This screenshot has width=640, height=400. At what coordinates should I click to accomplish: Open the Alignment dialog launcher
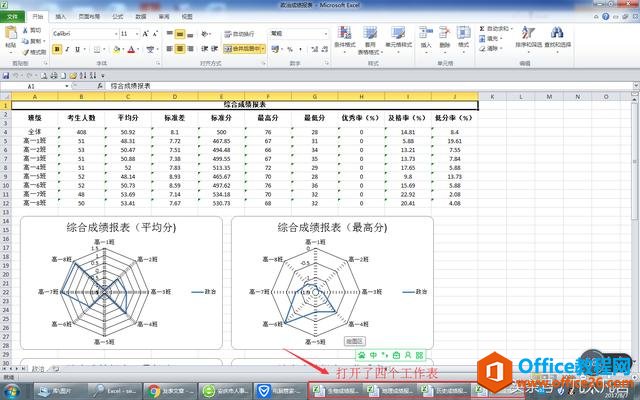tap(263, 63)
